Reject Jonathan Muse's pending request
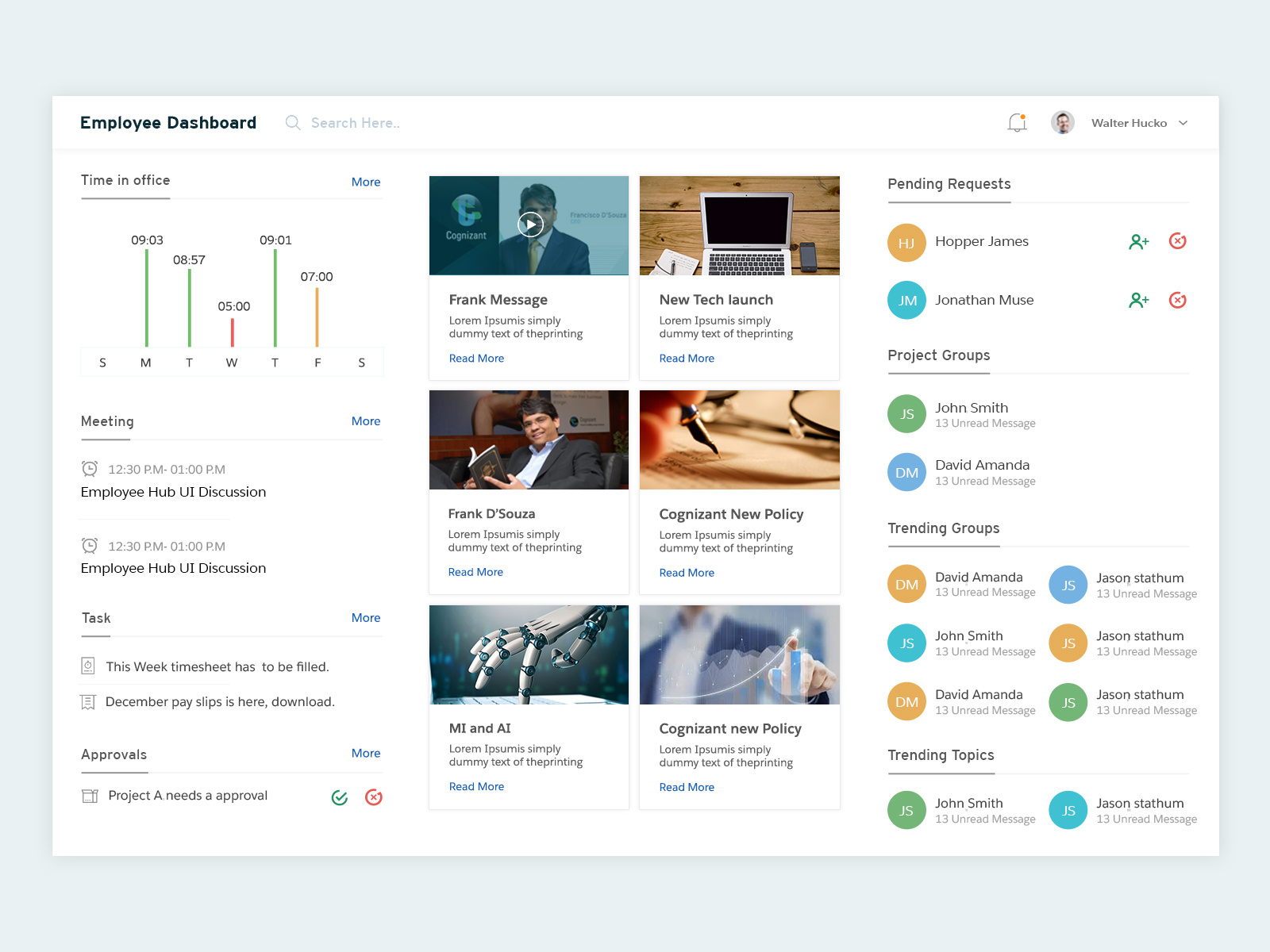 click(x=1177, y=300)
